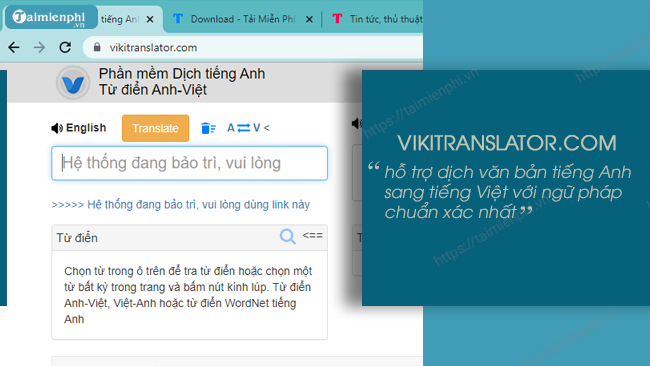Screen dimensions: 650x366
Task: Close the 'tiếng Anh' browser tab
Action: [x=150, y=19]
